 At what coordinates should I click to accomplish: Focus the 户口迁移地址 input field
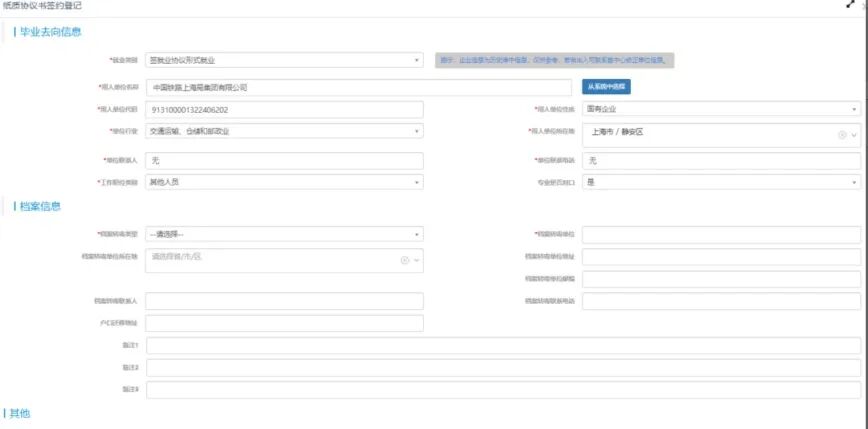pos(285,323)
